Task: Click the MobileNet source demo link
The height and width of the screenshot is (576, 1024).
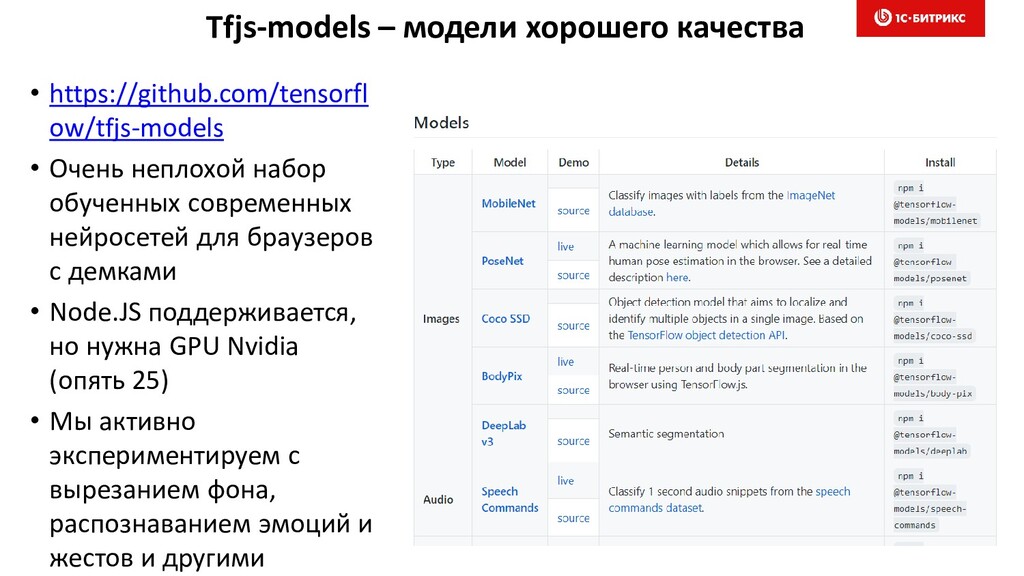Action: [x=573, y=210]
